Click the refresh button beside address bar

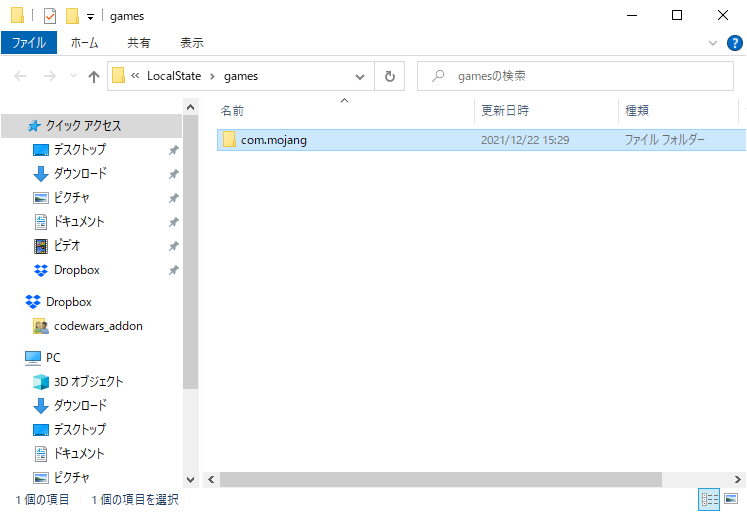[390, 76]
